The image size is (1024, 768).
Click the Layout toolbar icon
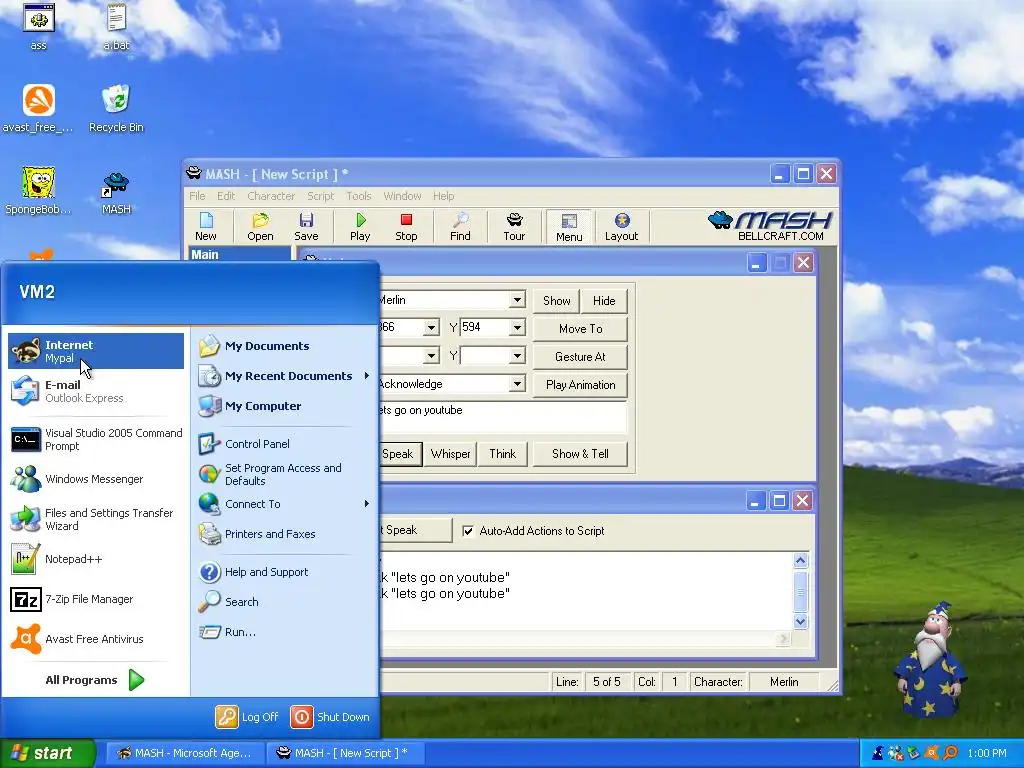click(621, 227)
